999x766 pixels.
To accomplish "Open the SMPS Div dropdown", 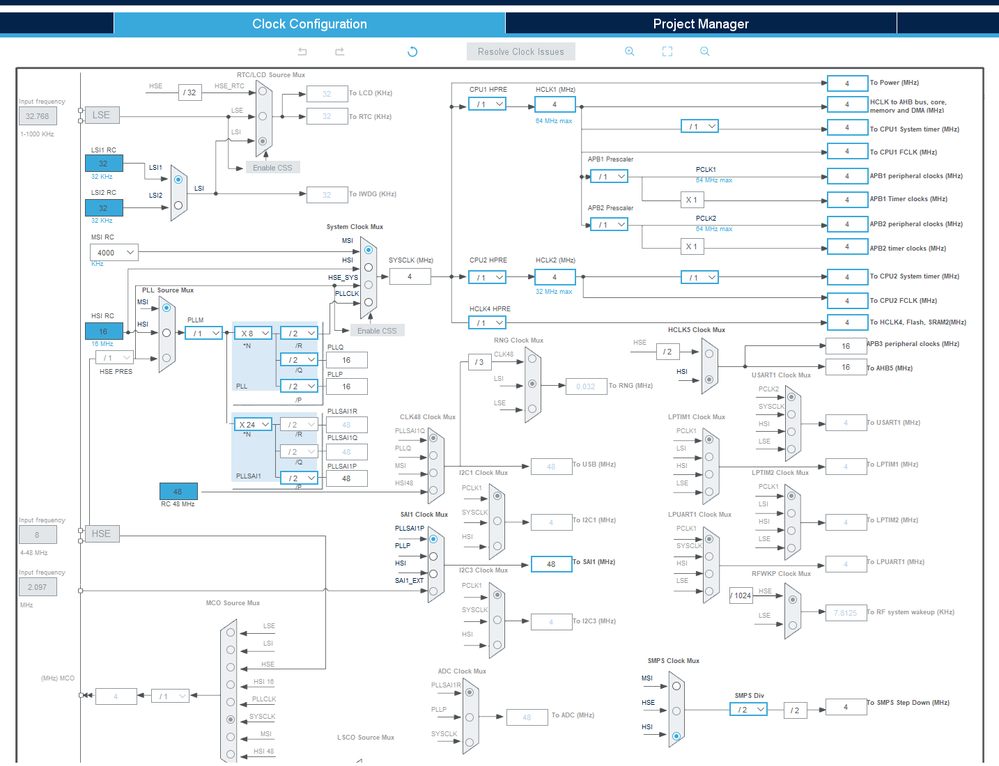I will click(749, 709).
